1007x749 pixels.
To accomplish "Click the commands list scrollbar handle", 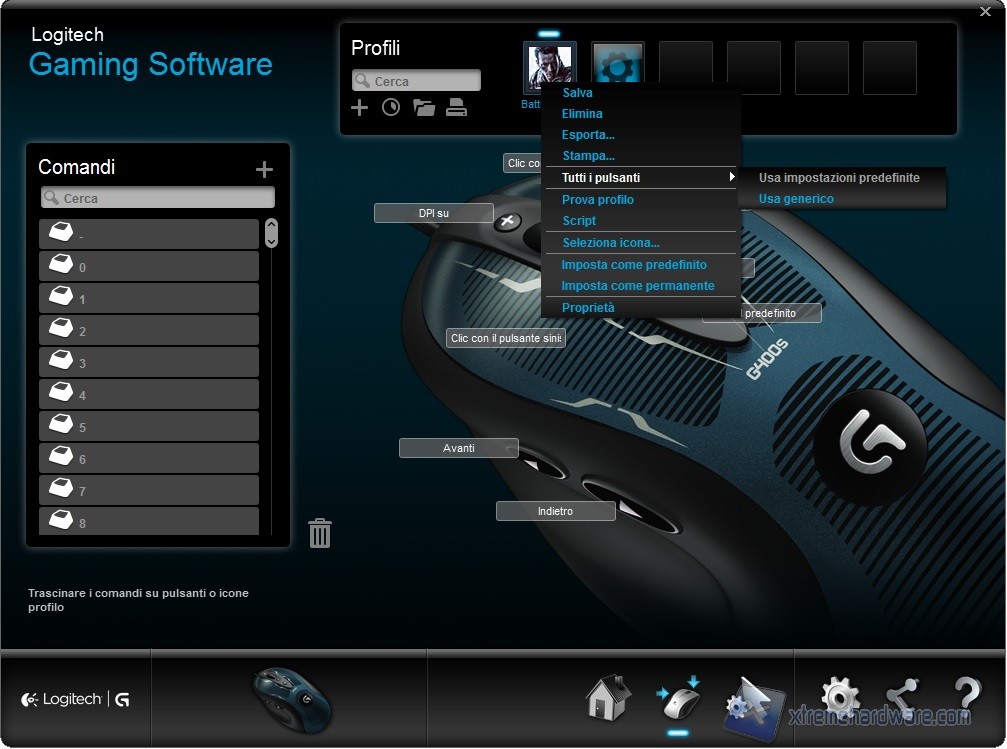I will [x=271, y=233].
